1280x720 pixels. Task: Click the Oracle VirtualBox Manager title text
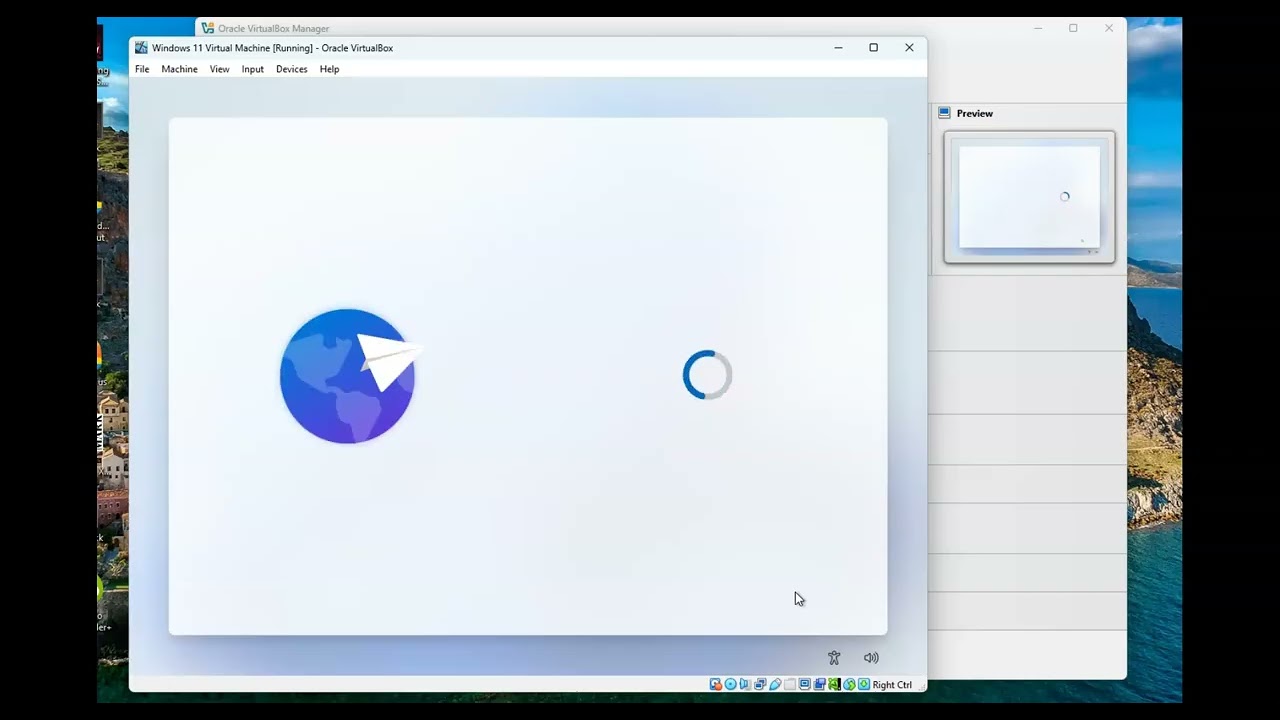(273, 28)
